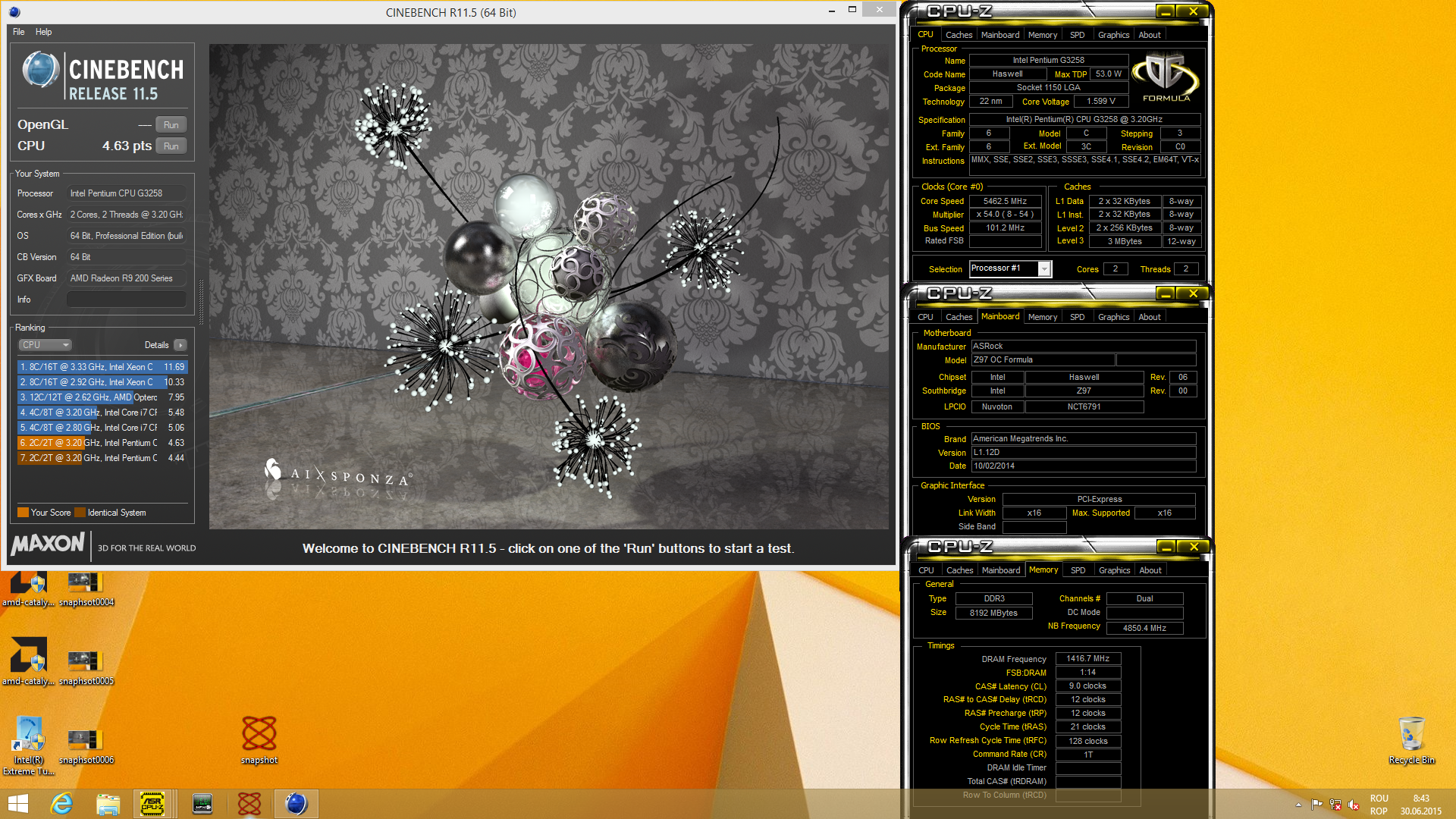Image resolution: width=1456 pixels, height=819 pixels.
Task: Open Intel(R) Extreme Tuning desktop shortcut
Action: click(29, 745)
